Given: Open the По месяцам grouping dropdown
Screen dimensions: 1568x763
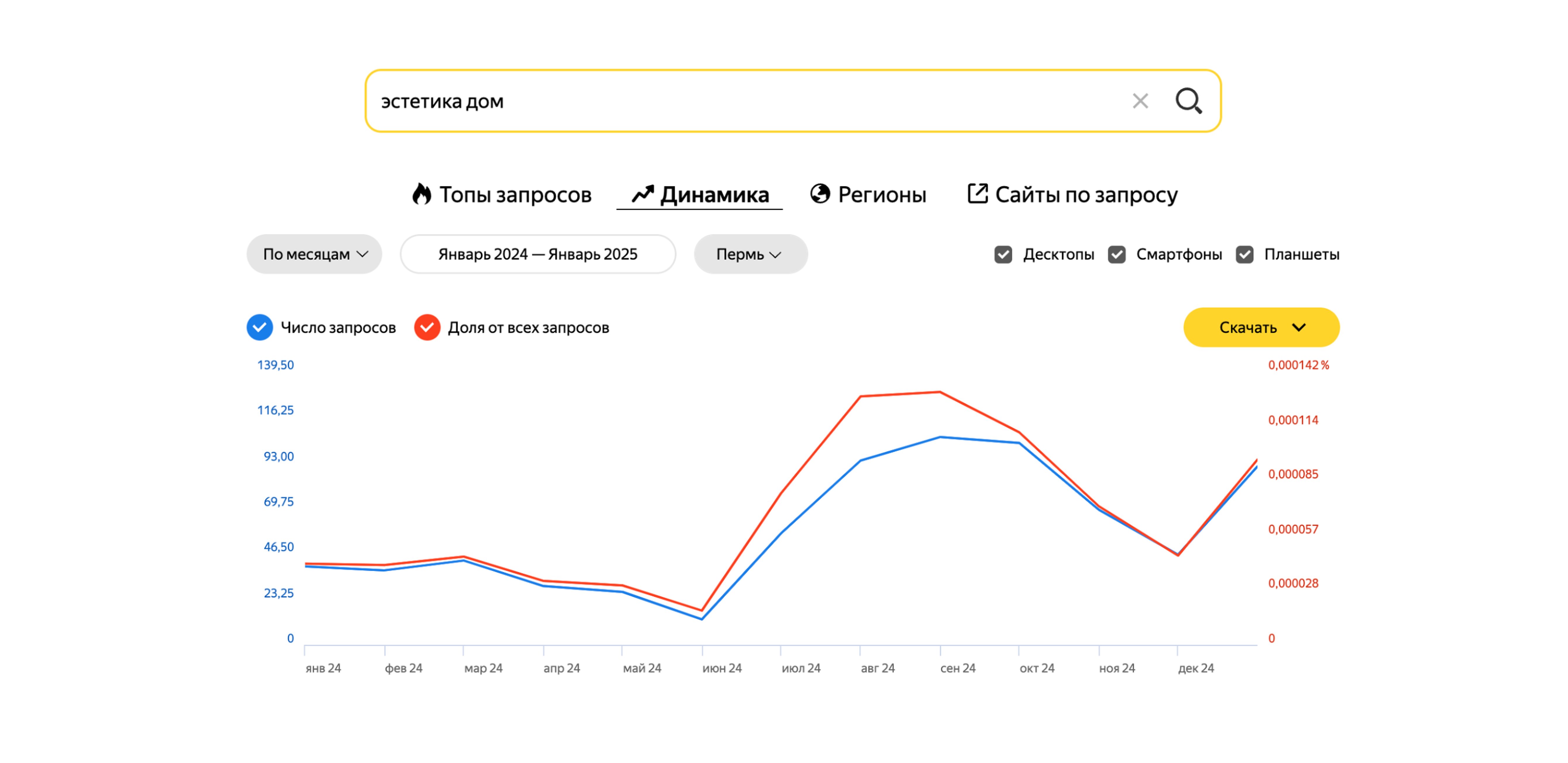Looking at the screenshot, I should [x=314, y=255].
